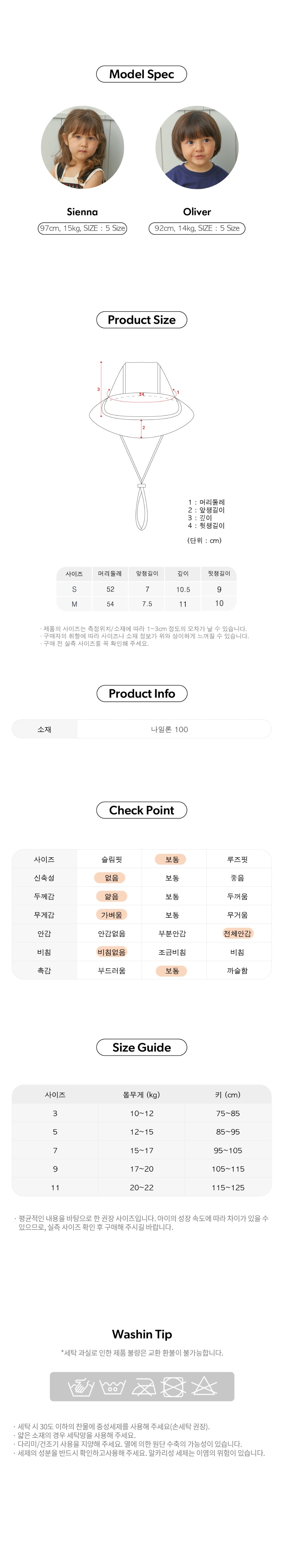Viewport: 283px width, 1568px height.
Task: Open Sienna's model photo
Action: pyautogui.click(x=82, y=148)
